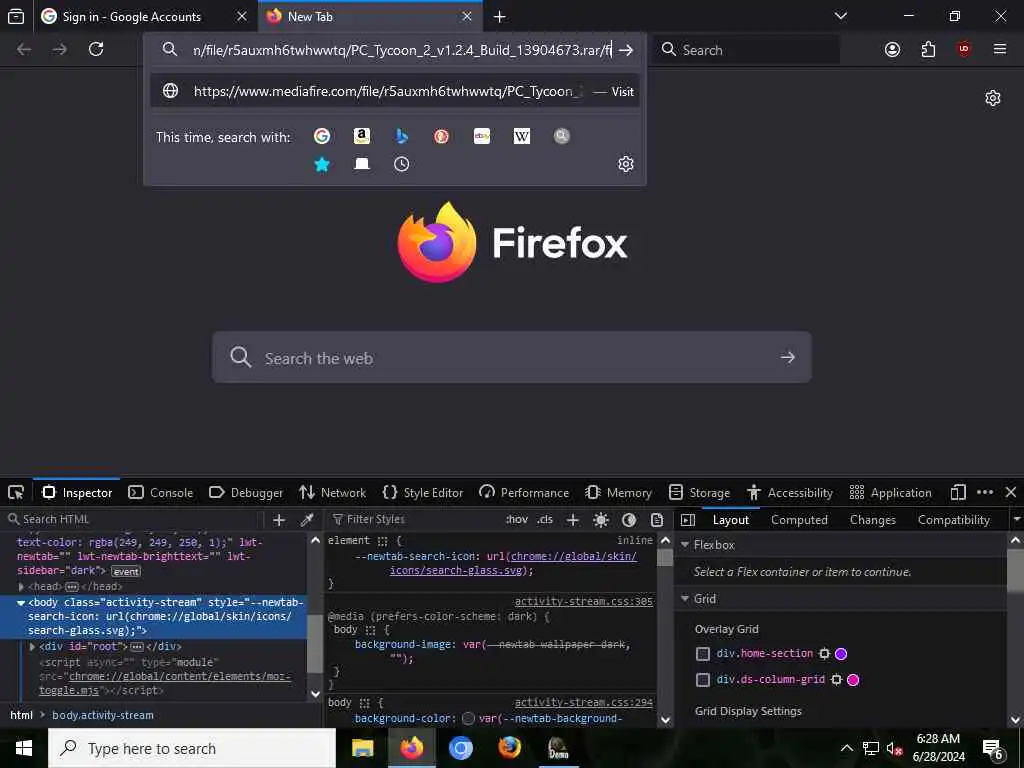1024x768 pixels.
Task: Enable grid overlay for div.home-section
Action: coord(703,654)
